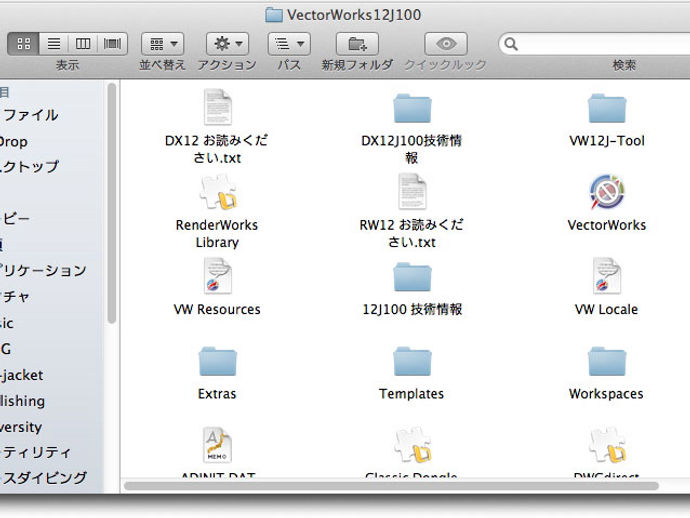Select the ADINIT.DAT memo file icon
Screen dimensions: 690x518
[x=217, y=445]
